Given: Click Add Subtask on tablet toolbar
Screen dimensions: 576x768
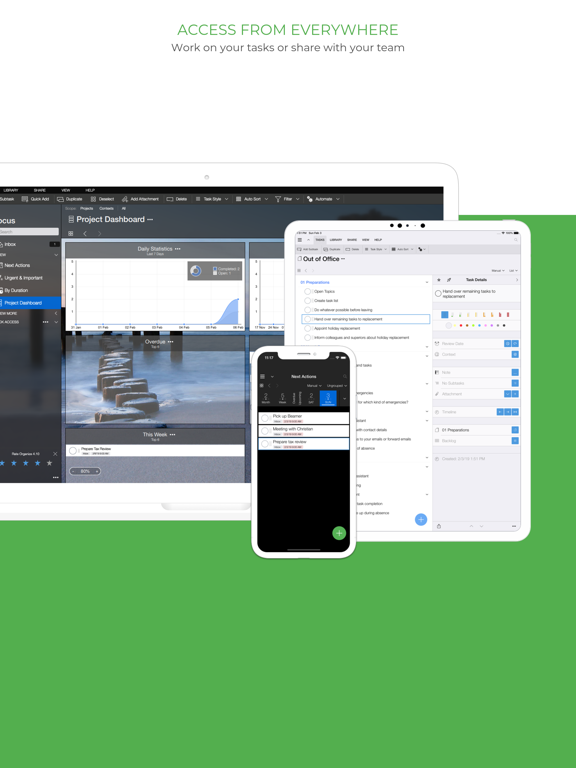Looking at the screenshot, I should coord(308,249).
